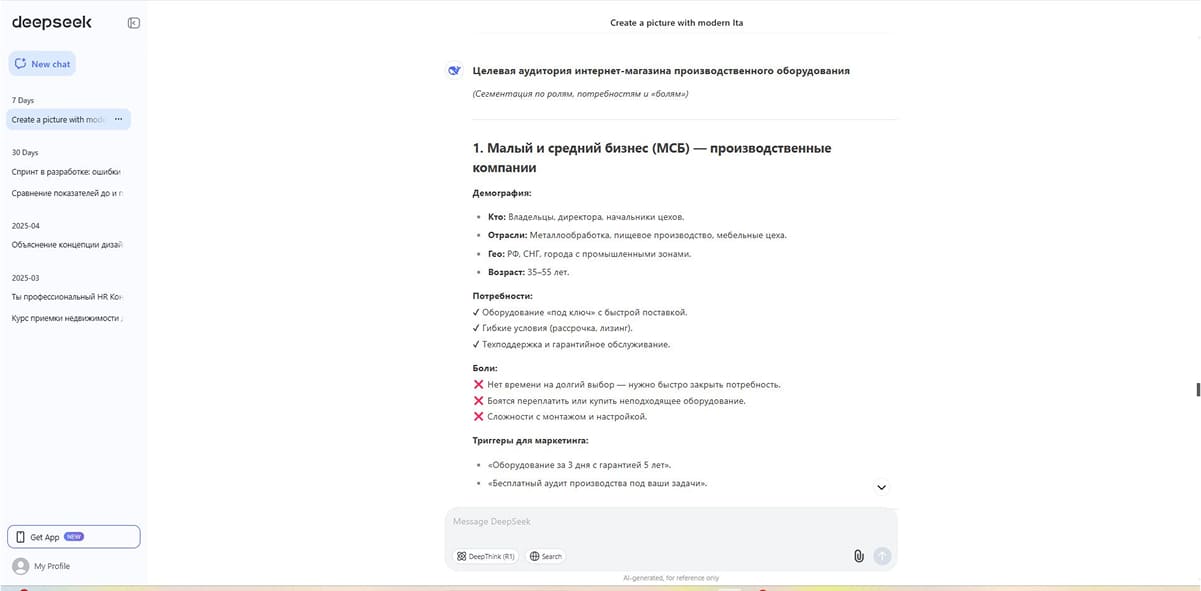Viewport: 1201px width, 591px height.
Task: Open the 'Ты профессиональный HR Кон' chat
Action: [x=66, y=297]
